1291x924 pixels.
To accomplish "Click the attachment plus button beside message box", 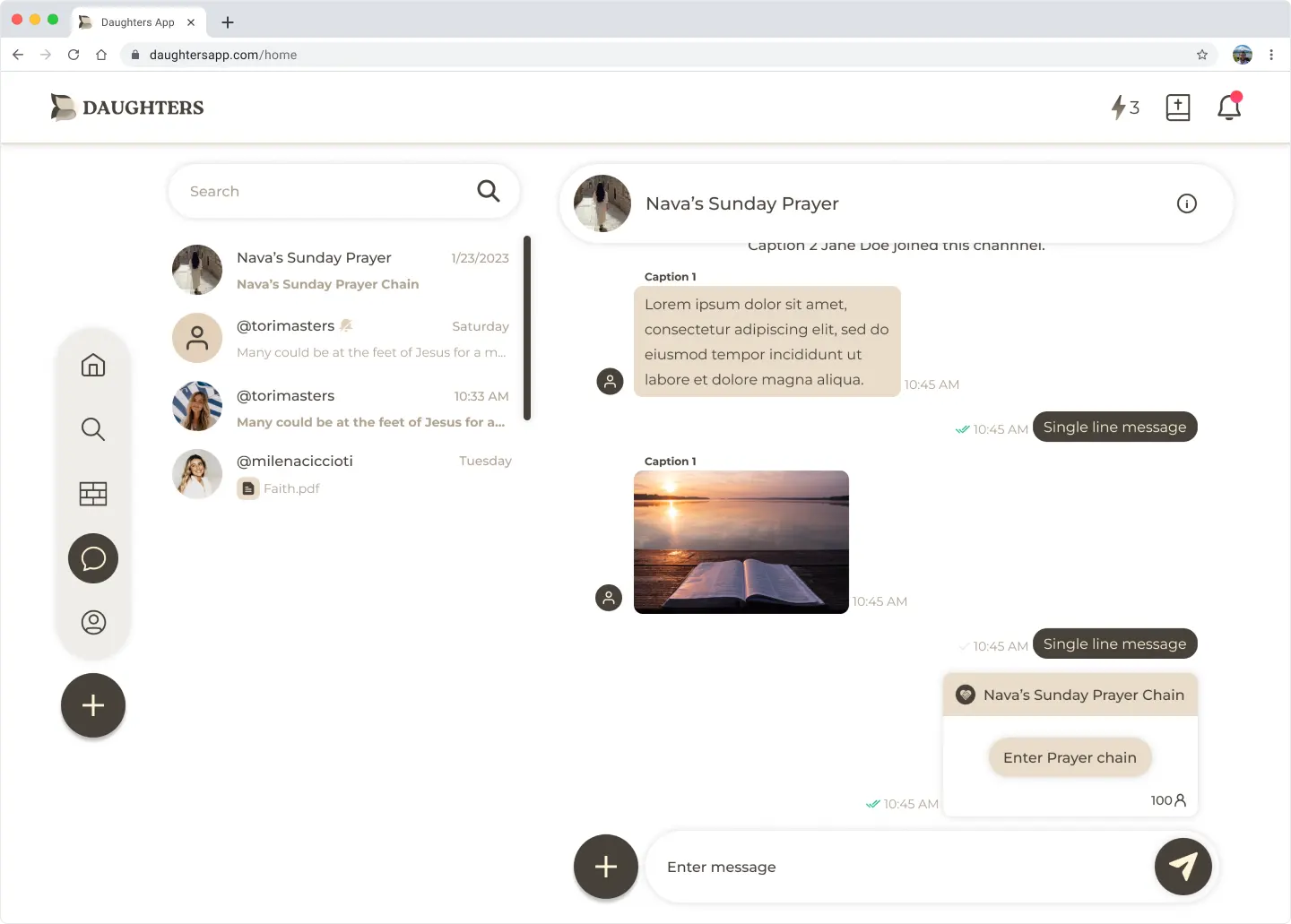I will [606, 867].
